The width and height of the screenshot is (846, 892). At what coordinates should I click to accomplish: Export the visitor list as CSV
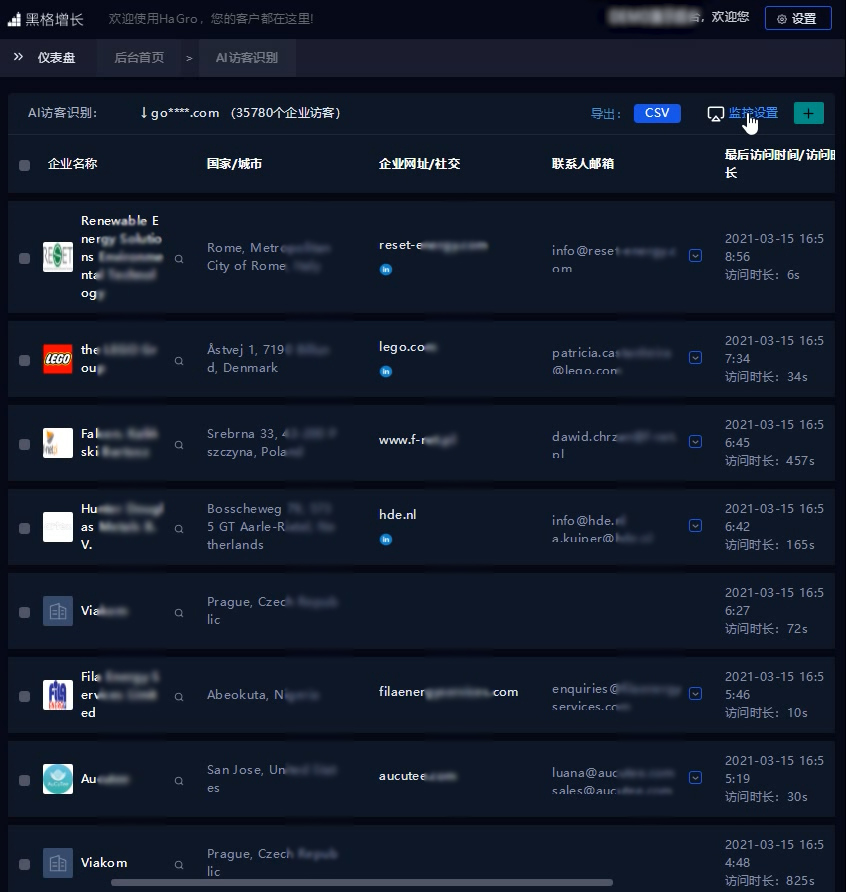click(657, 113)
